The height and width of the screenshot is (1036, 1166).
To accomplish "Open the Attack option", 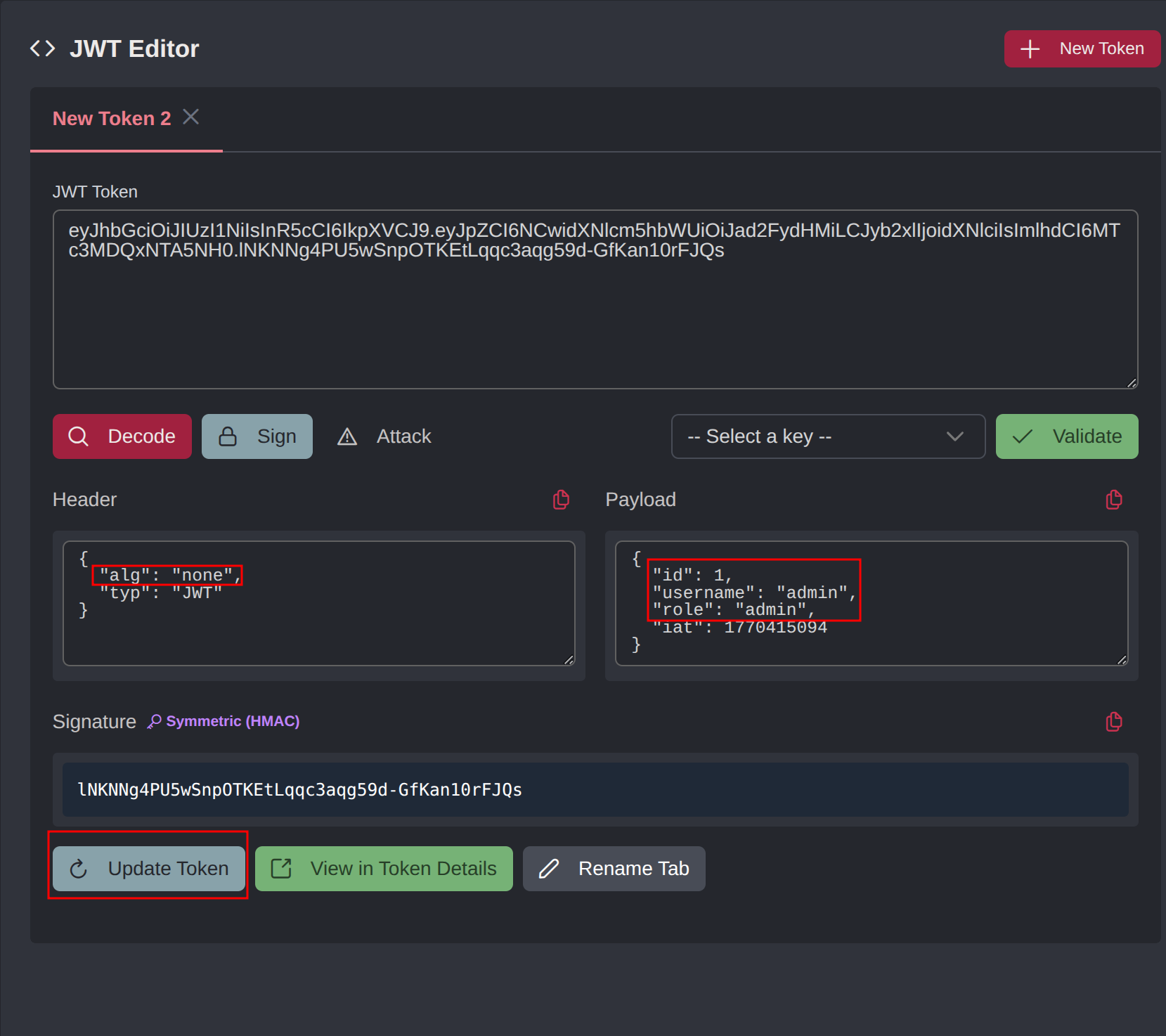I will [384, 436].
